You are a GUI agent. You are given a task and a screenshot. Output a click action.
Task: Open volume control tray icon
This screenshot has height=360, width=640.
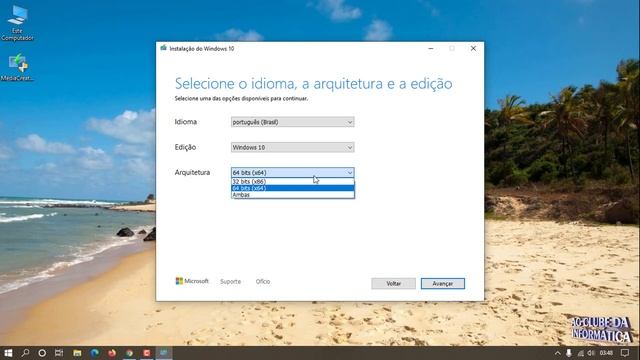tap(591, 353)
